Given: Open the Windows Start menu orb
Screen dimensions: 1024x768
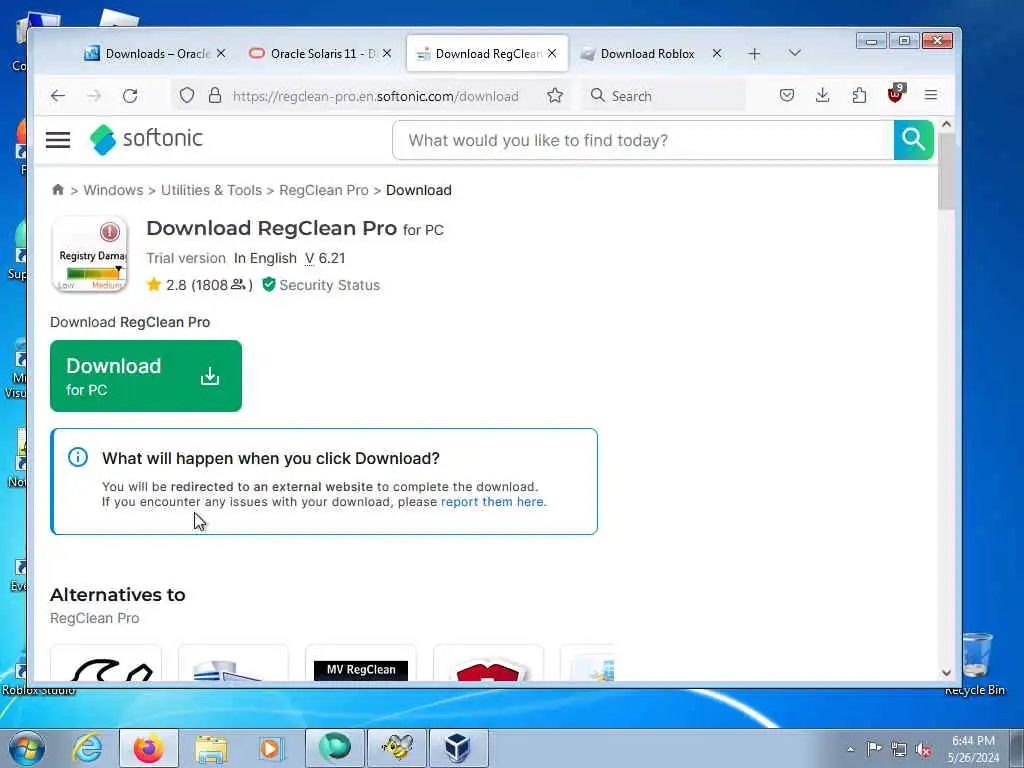Looking at the screenshot, I should (27, 748).
